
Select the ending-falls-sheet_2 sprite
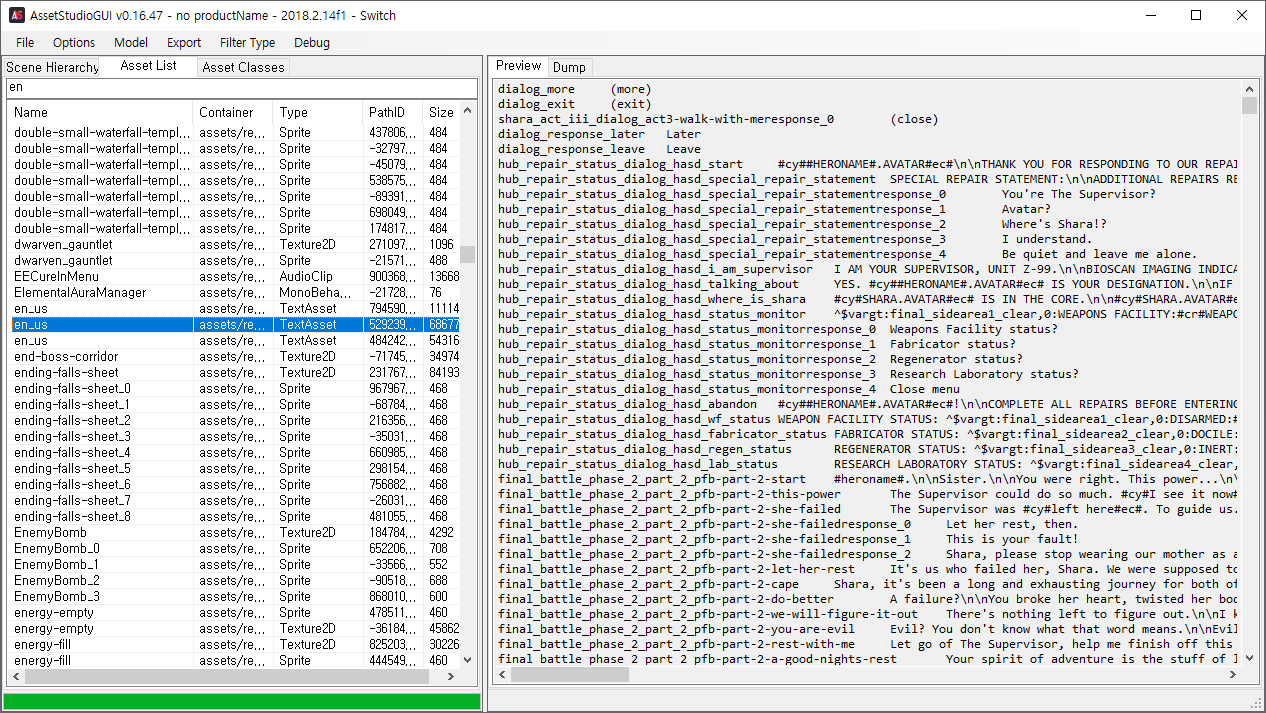pyautogui.click(x=234, y=420)
